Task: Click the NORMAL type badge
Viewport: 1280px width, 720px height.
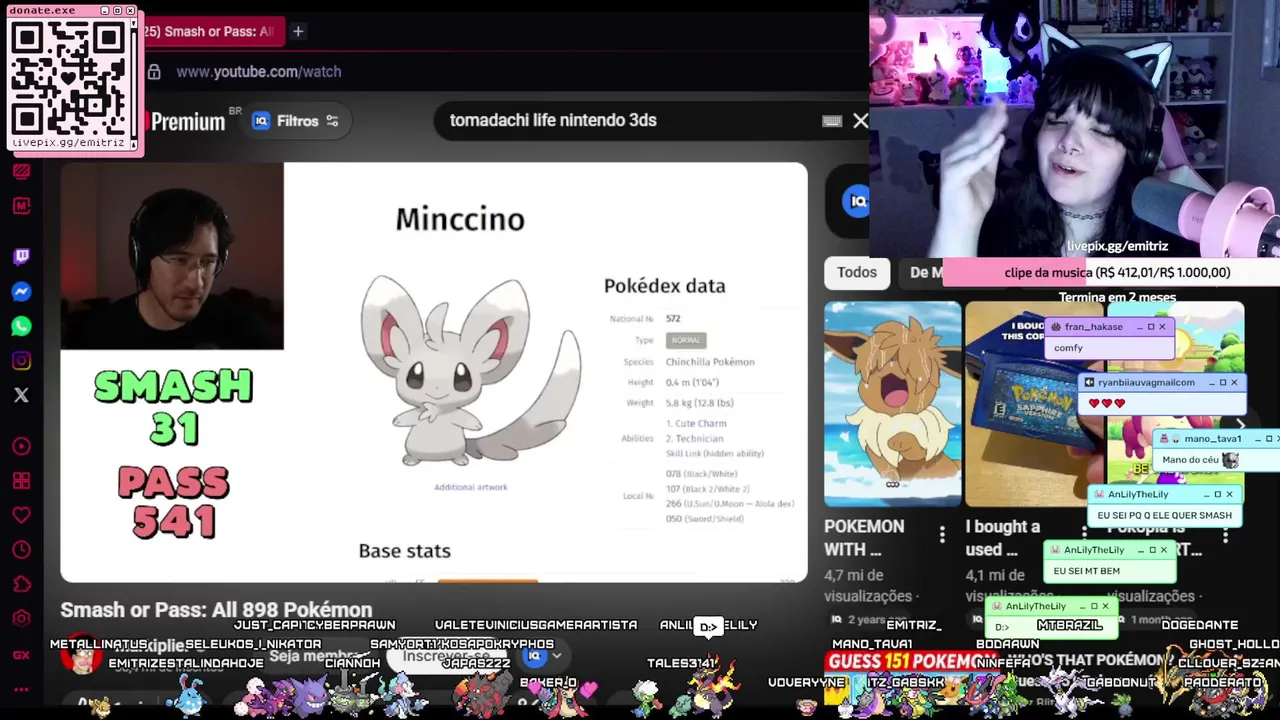Action: pyautogui.click(x=686, y=340)
